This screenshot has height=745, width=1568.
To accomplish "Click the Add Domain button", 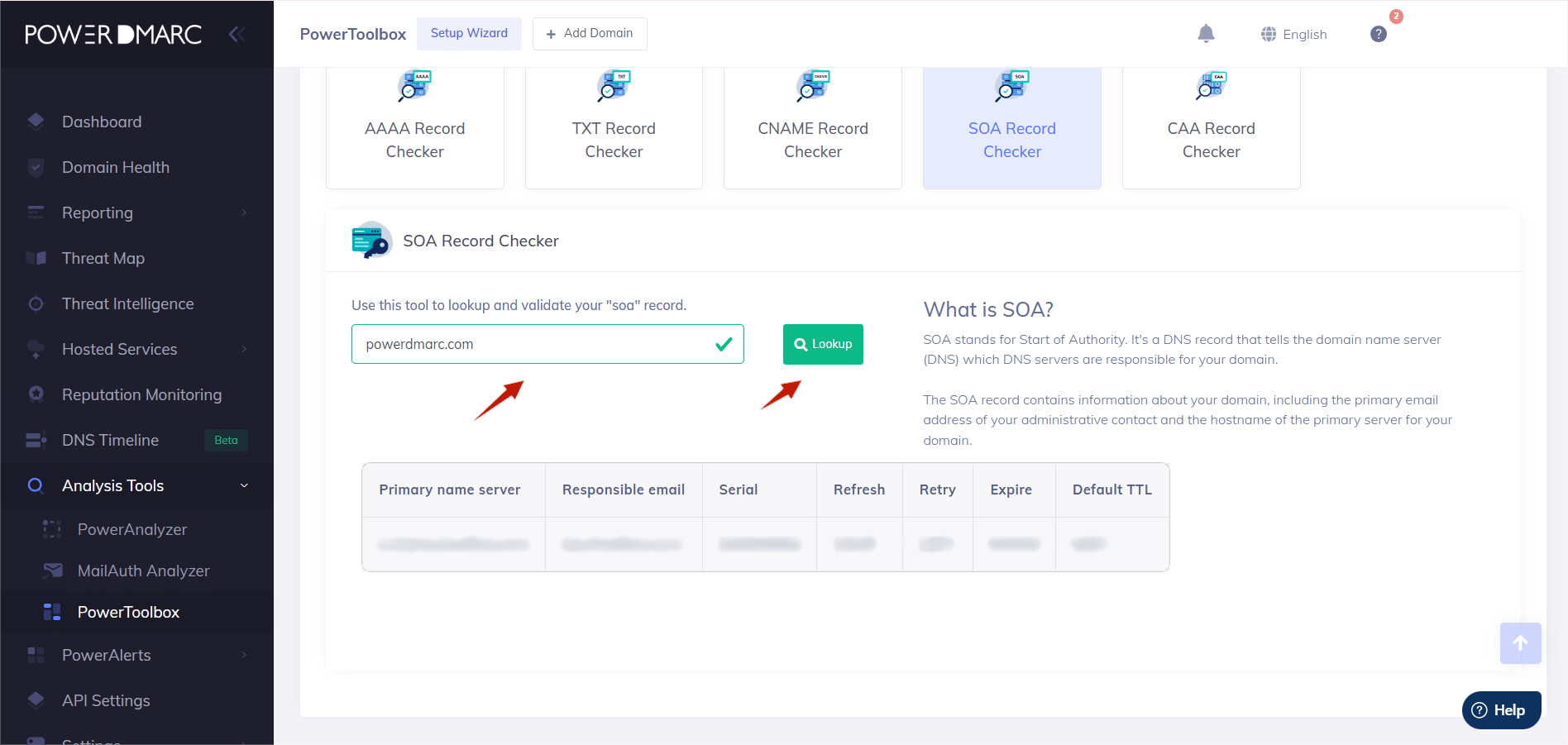I will click(590, 34).
